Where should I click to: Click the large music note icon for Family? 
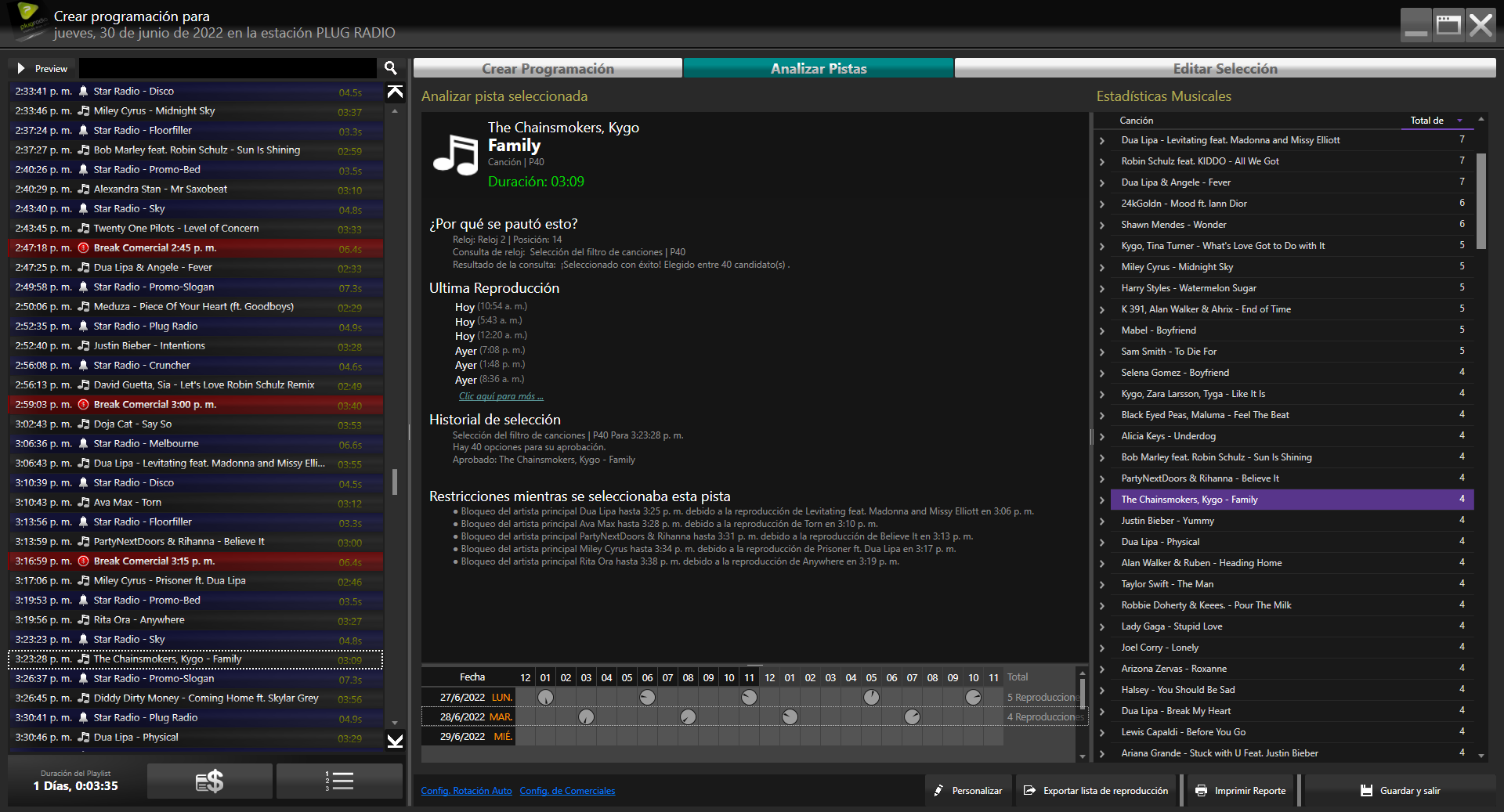point(455,154)
